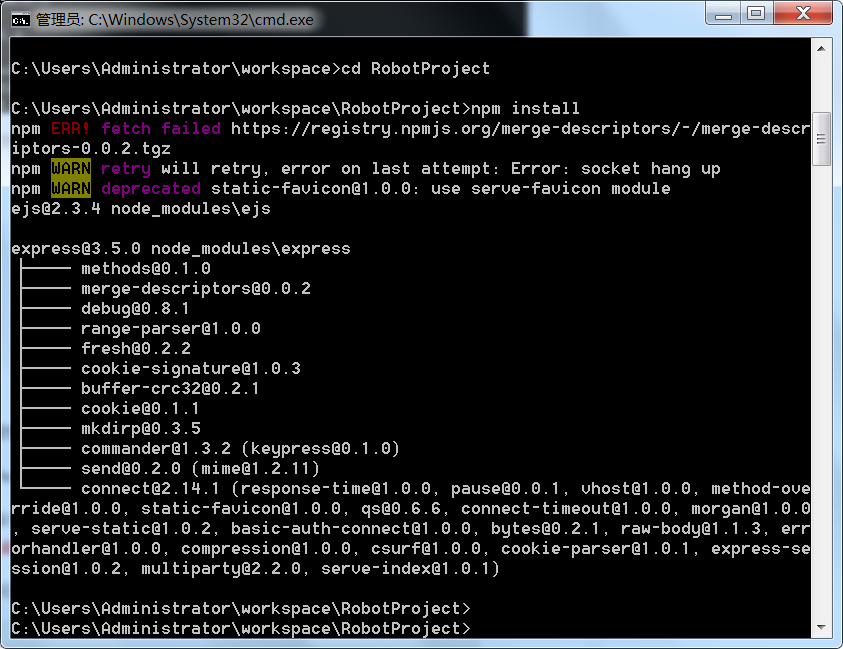Click the 'cookie-signature@1.0.3' tree entry

pyautogui.click(x=191, y=368)
